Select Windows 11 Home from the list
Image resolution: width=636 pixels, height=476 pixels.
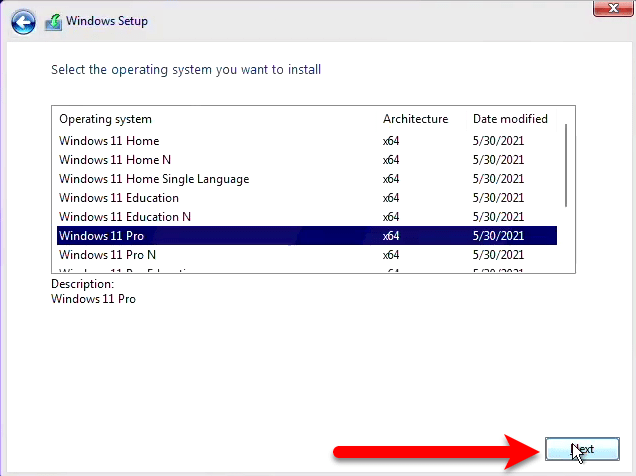coord(307,141)
